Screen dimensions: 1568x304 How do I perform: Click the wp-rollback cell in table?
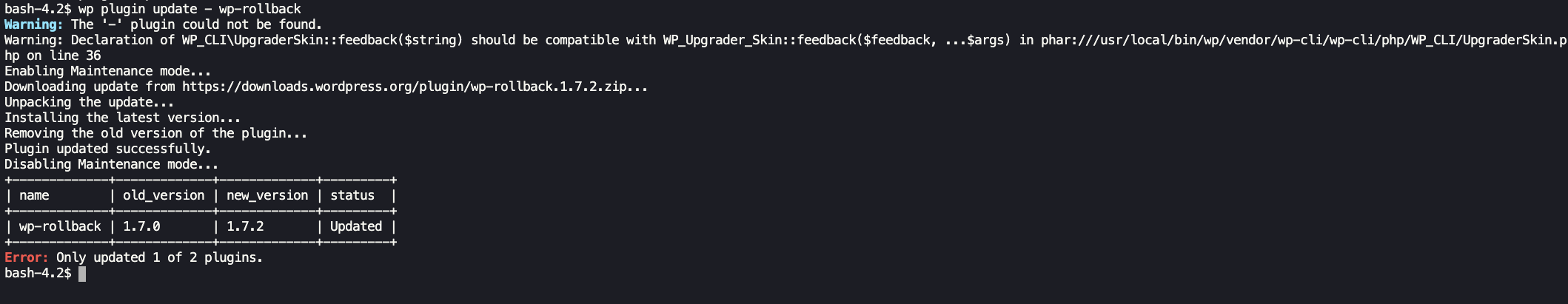(x=60, y=226)
